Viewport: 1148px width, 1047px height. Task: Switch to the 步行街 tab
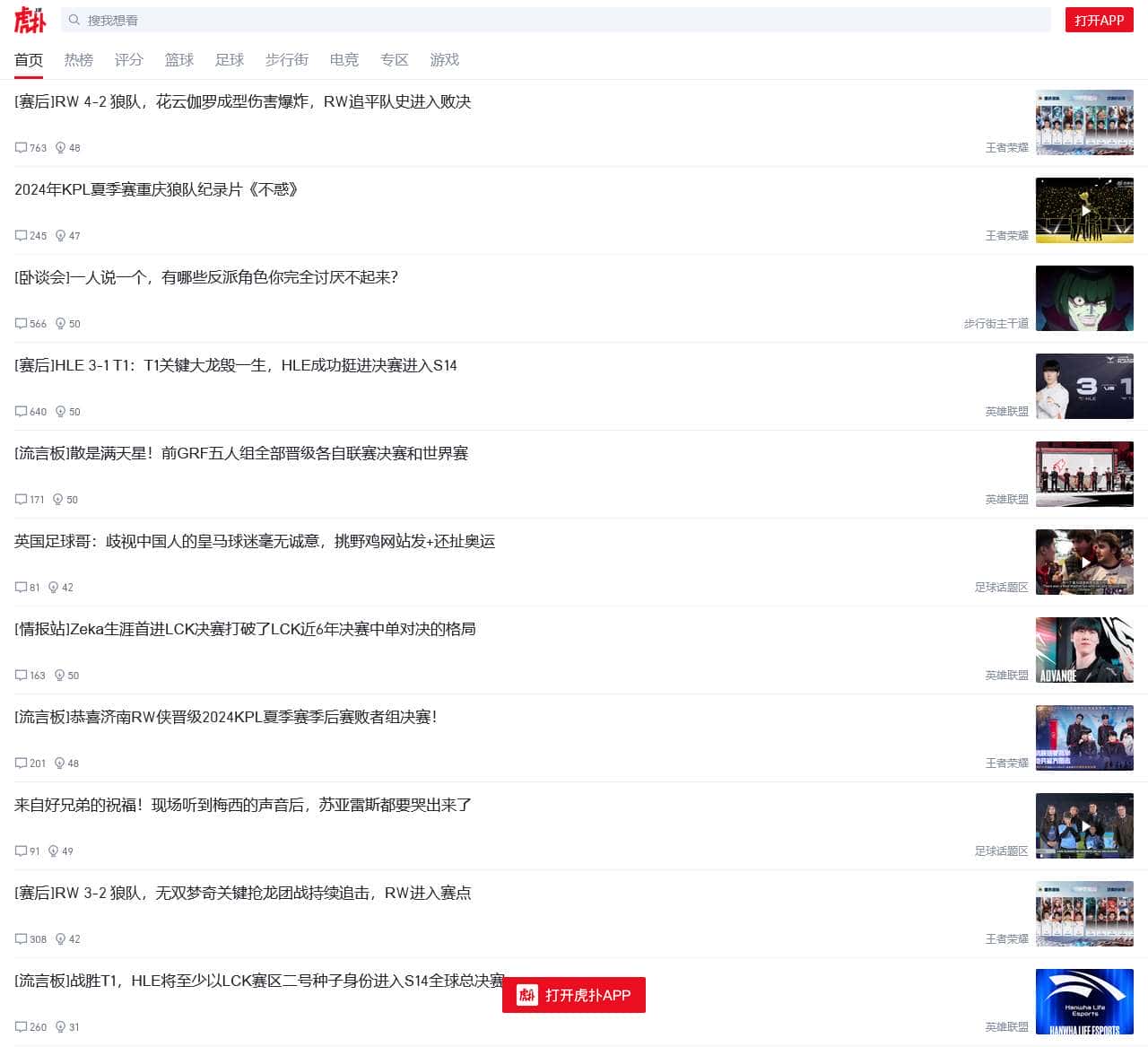point(287,60)
